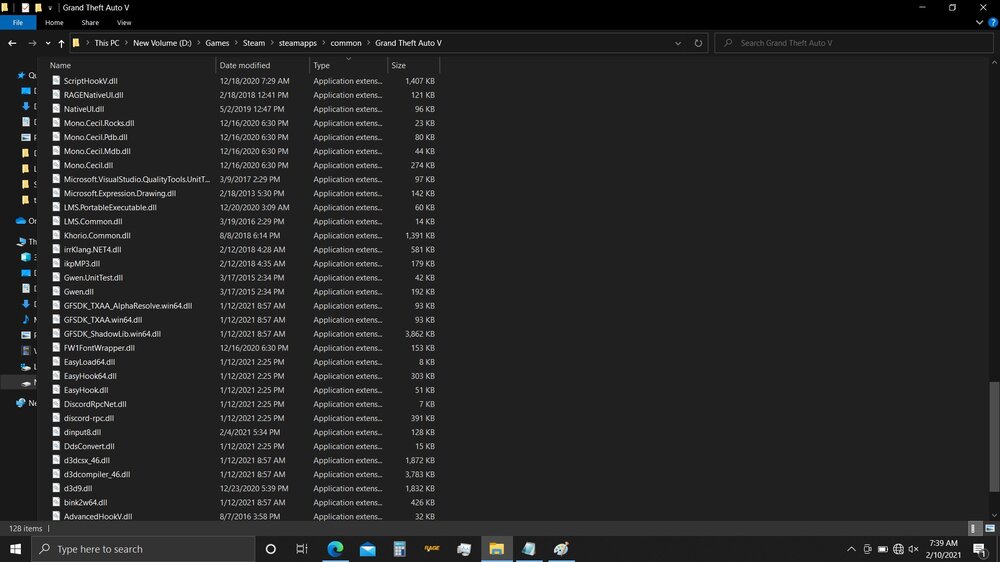The image size is (1000, 562).
Task: Select the RAGENativeUI.dll file
Action: (93, 95)
